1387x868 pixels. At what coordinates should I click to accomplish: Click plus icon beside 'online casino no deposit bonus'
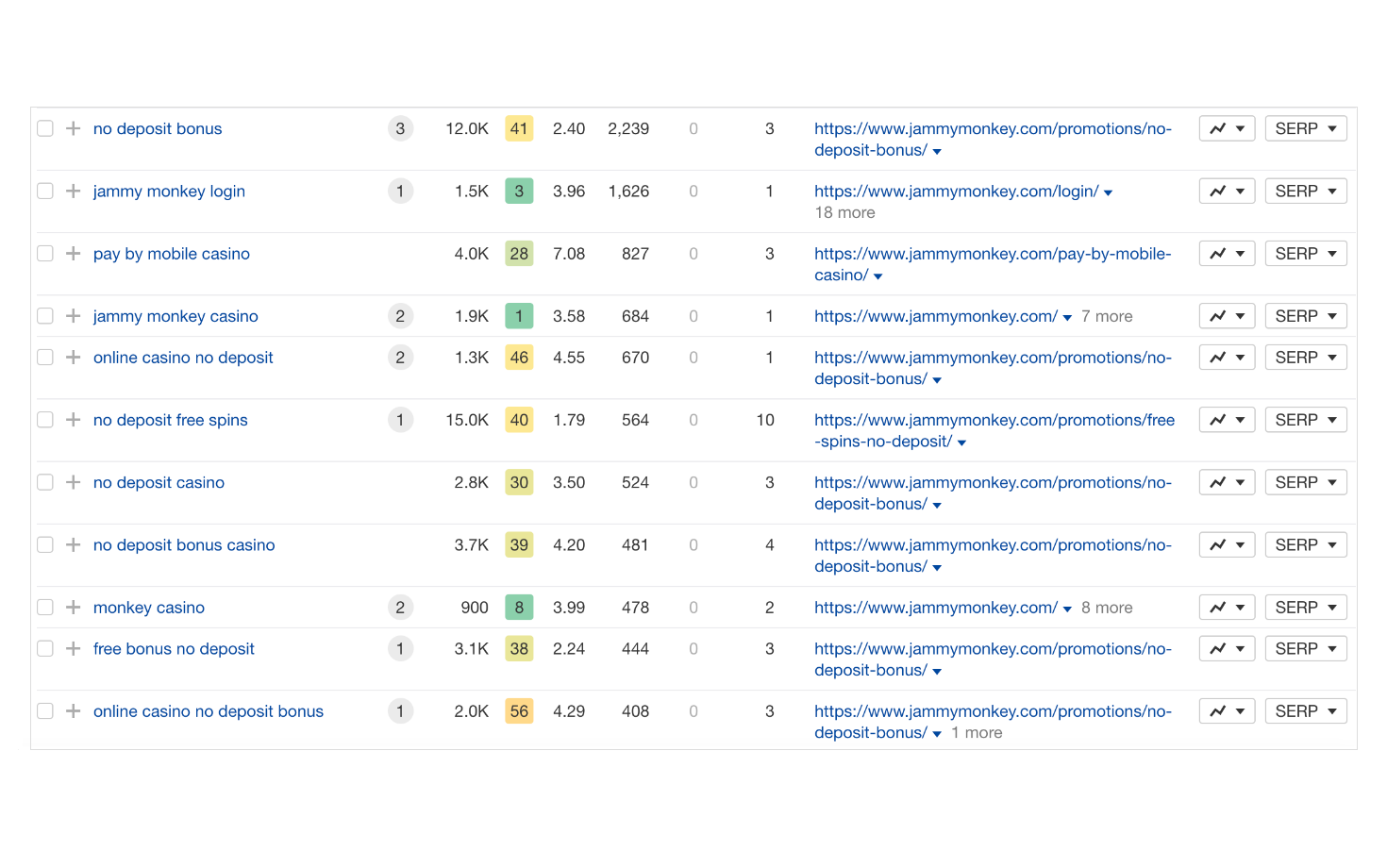click(73, 711)
